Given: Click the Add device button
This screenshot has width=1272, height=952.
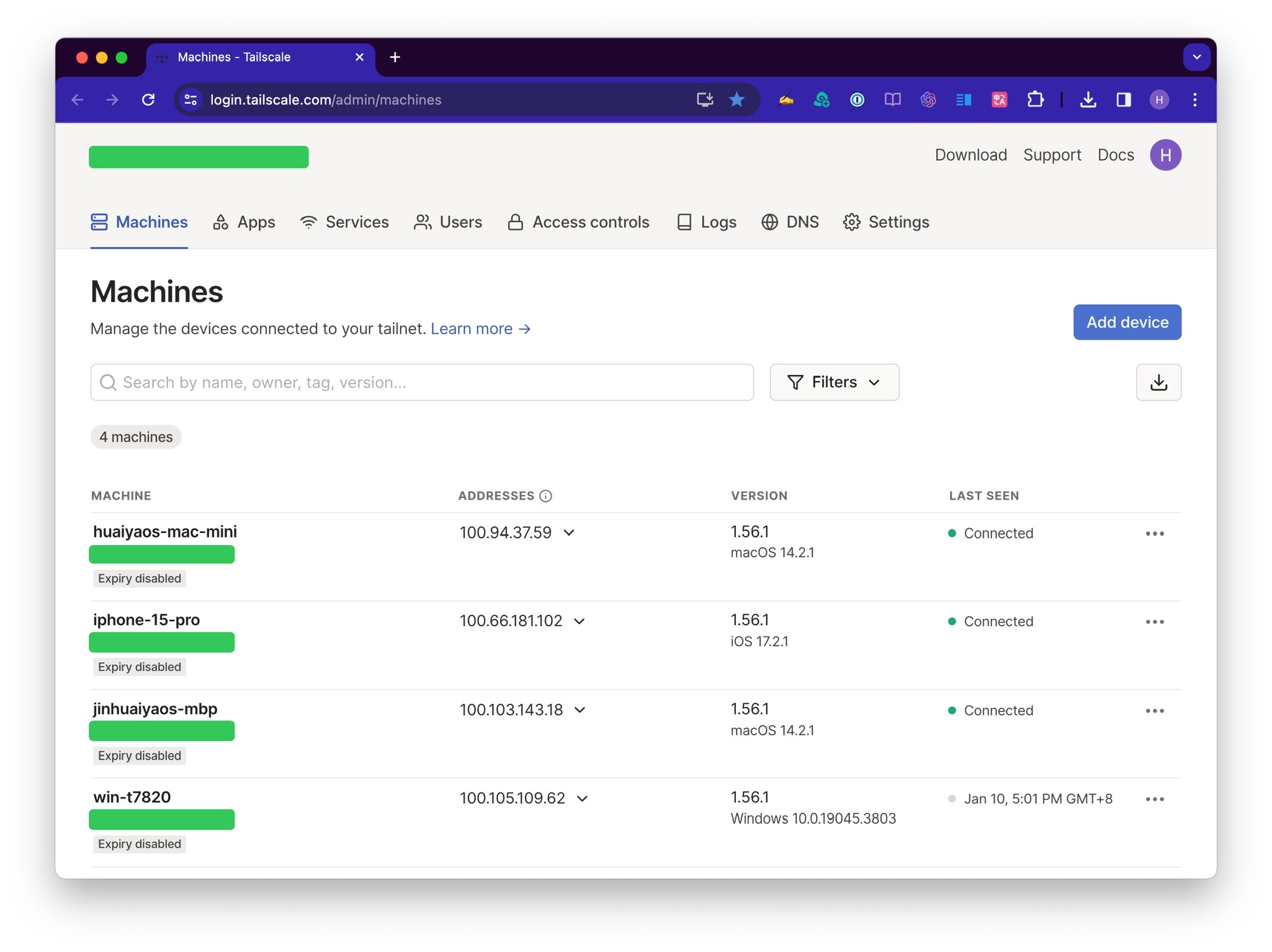Looking at the screenshot, I should pos(1127,322).
